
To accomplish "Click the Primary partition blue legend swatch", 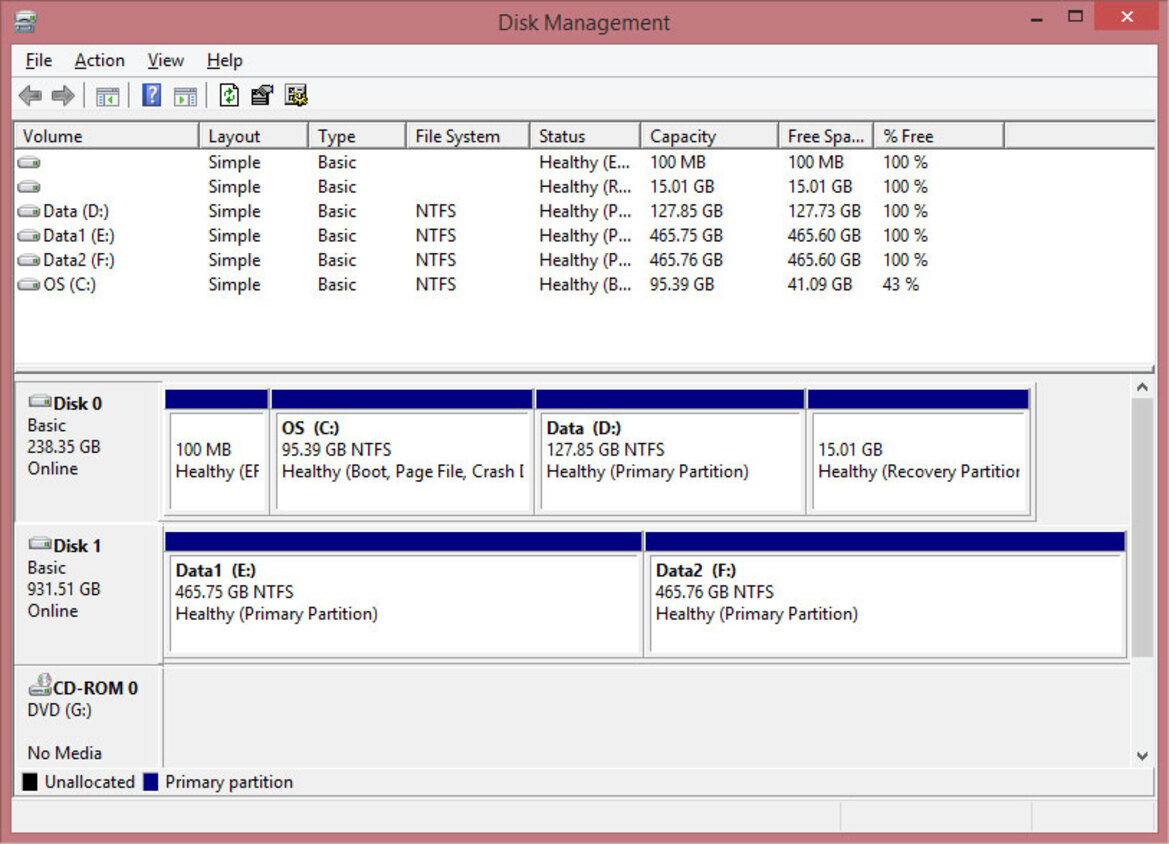I will [151, 781].
